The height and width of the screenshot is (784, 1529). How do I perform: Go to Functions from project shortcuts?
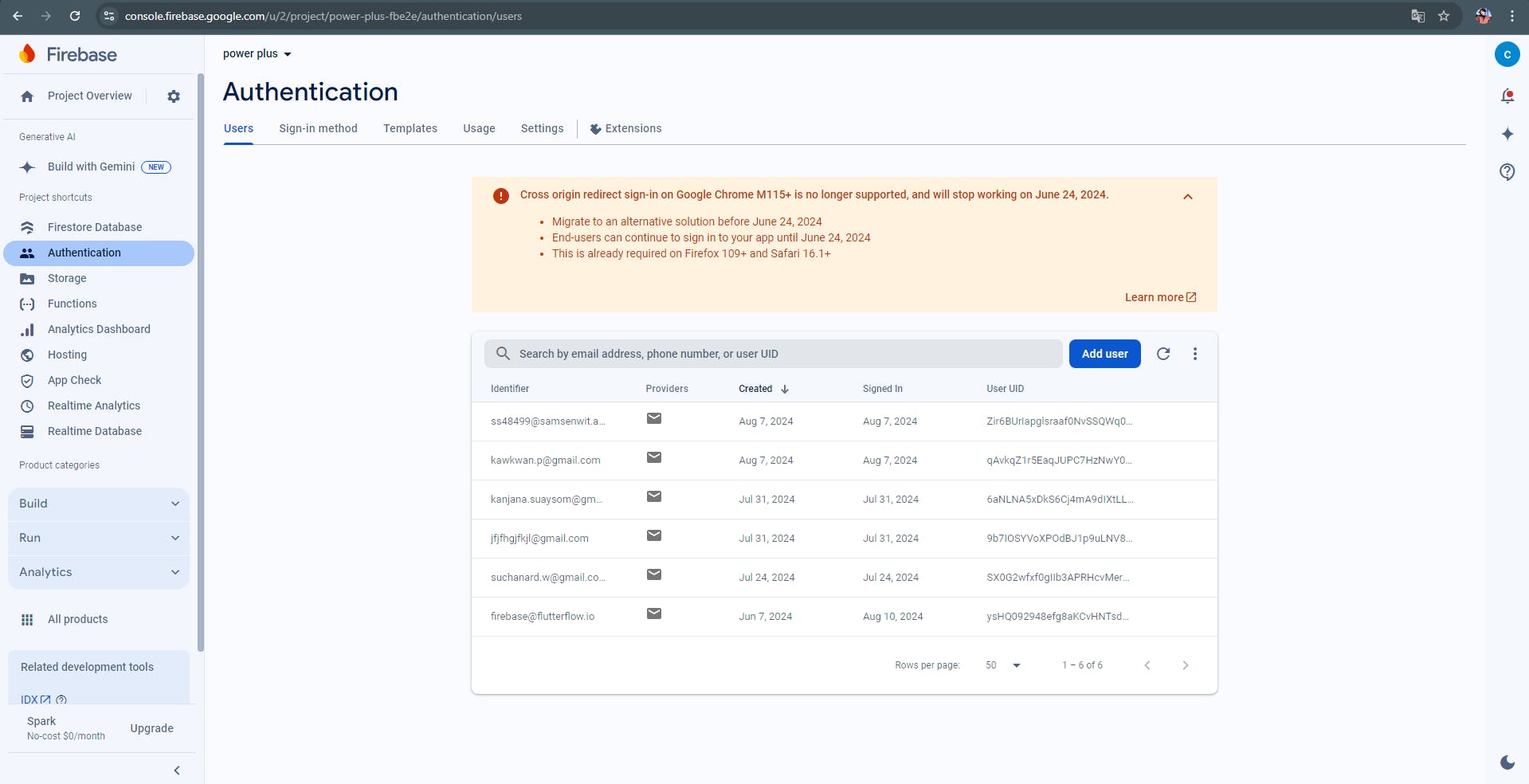tap(70, 304)
